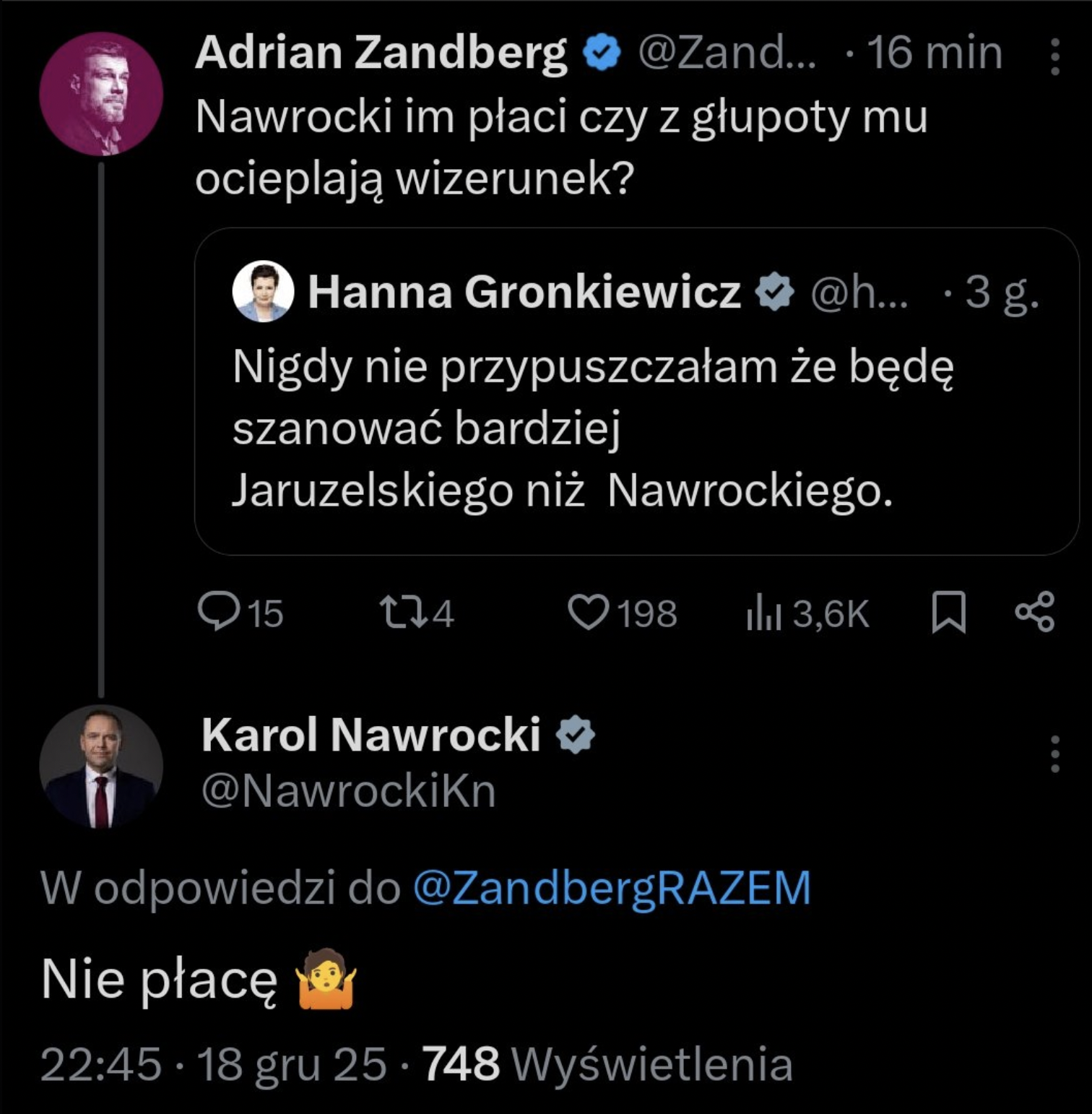Like Adrian Zandberg's tweet with heart

[588, 612]
